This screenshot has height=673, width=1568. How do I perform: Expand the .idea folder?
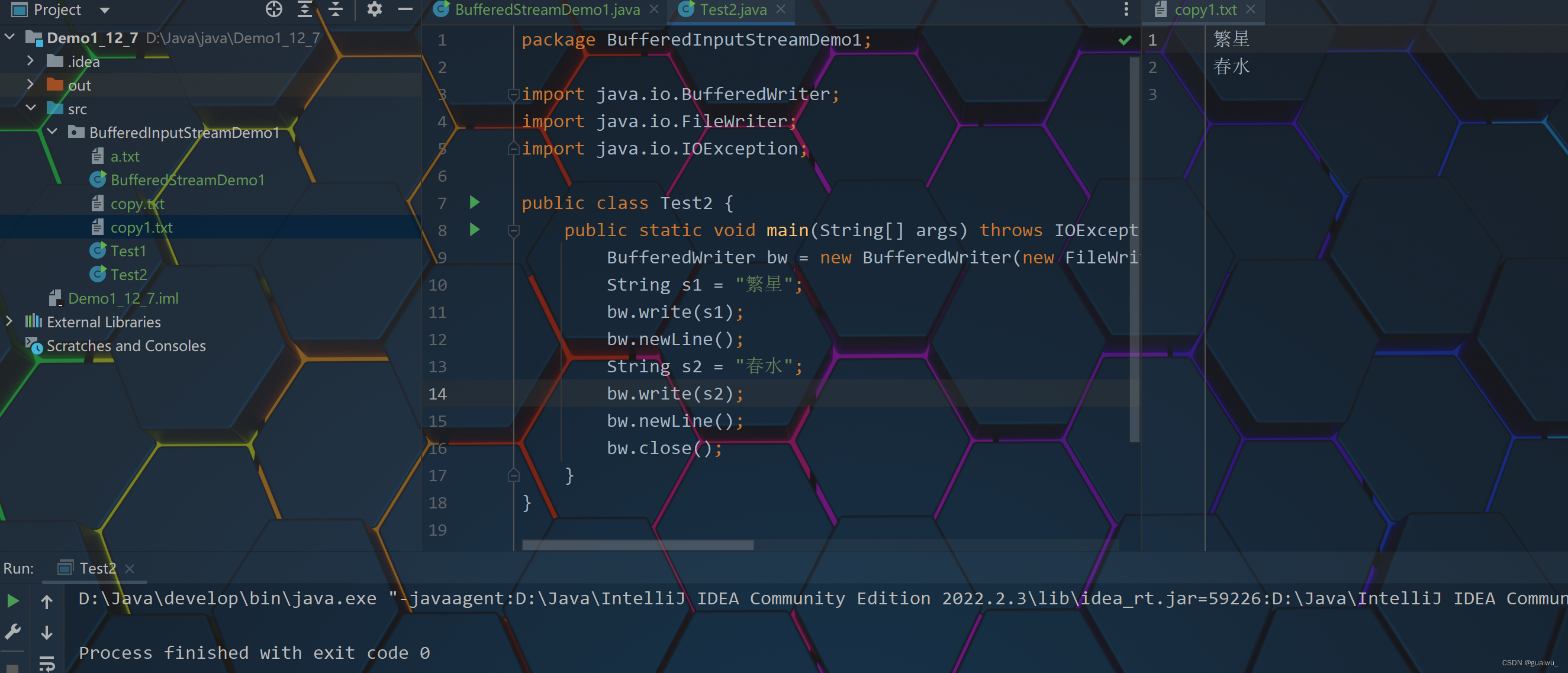point(30,61)
